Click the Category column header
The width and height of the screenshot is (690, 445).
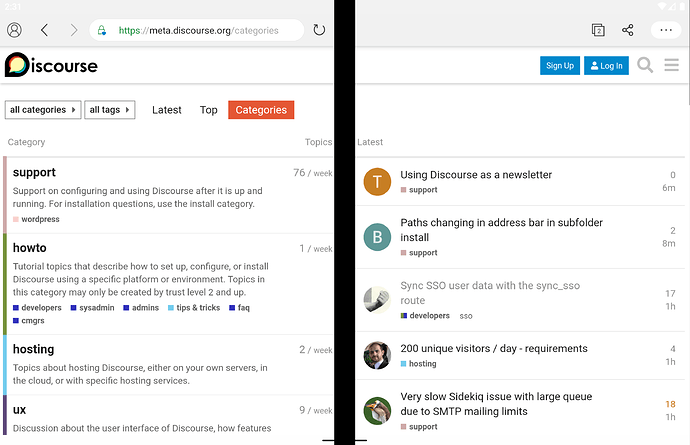tap(26, 142)
